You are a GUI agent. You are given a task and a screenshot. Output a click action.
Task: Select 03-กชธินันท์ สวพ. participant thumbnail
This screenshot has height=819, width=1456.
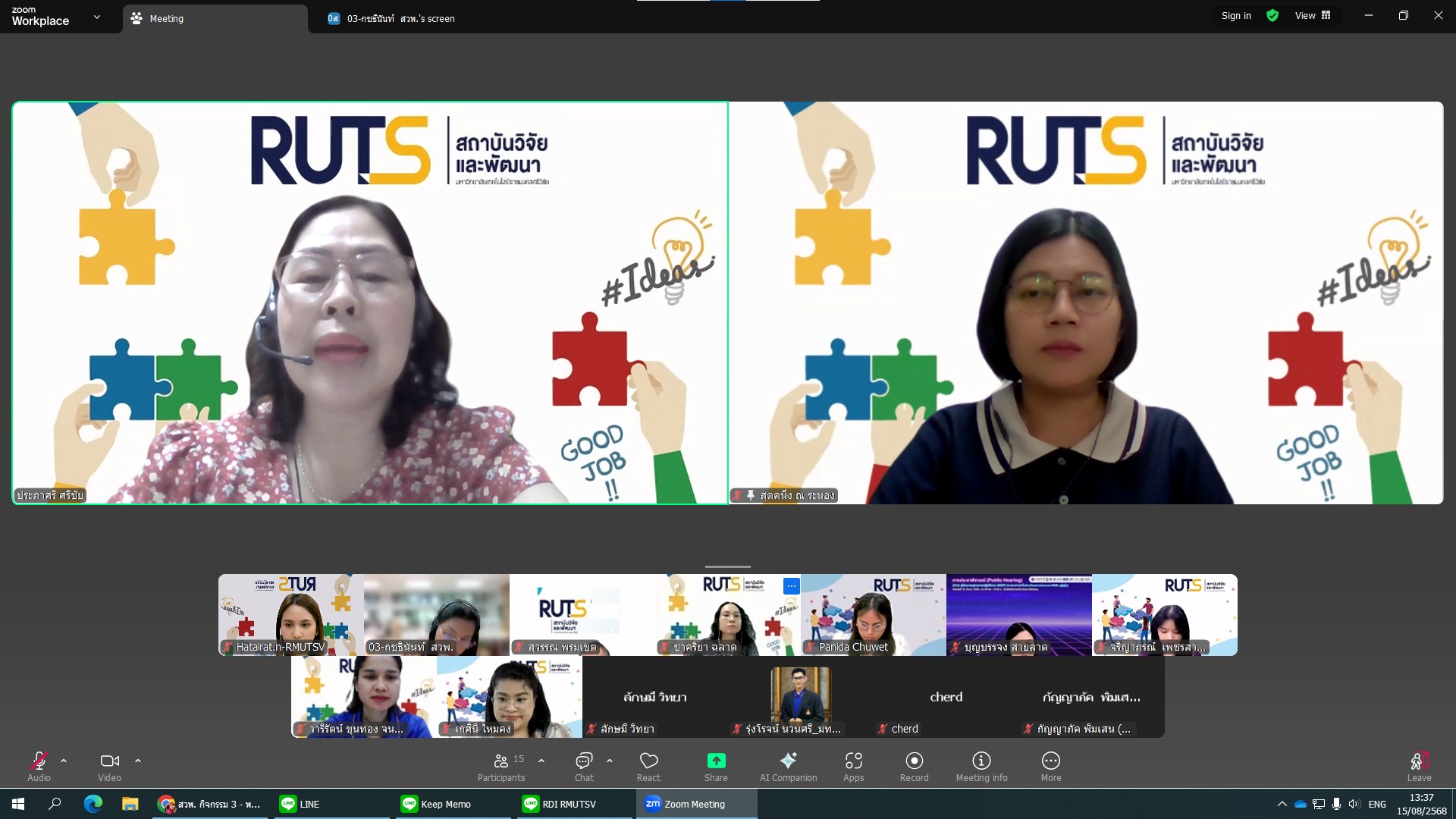click(437, 615)
